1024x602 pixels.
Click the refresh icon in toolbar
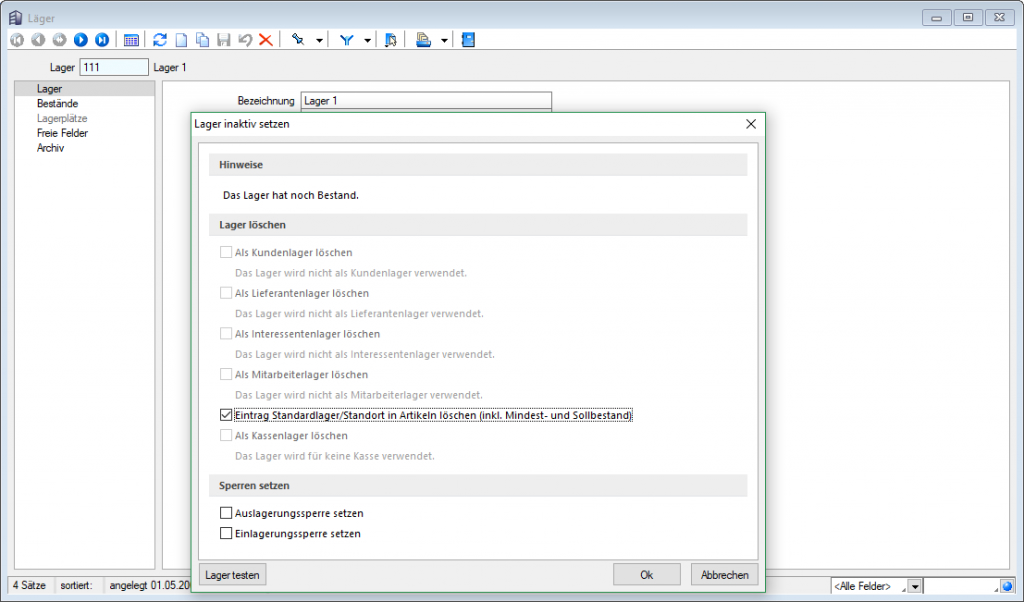[160, 40]
